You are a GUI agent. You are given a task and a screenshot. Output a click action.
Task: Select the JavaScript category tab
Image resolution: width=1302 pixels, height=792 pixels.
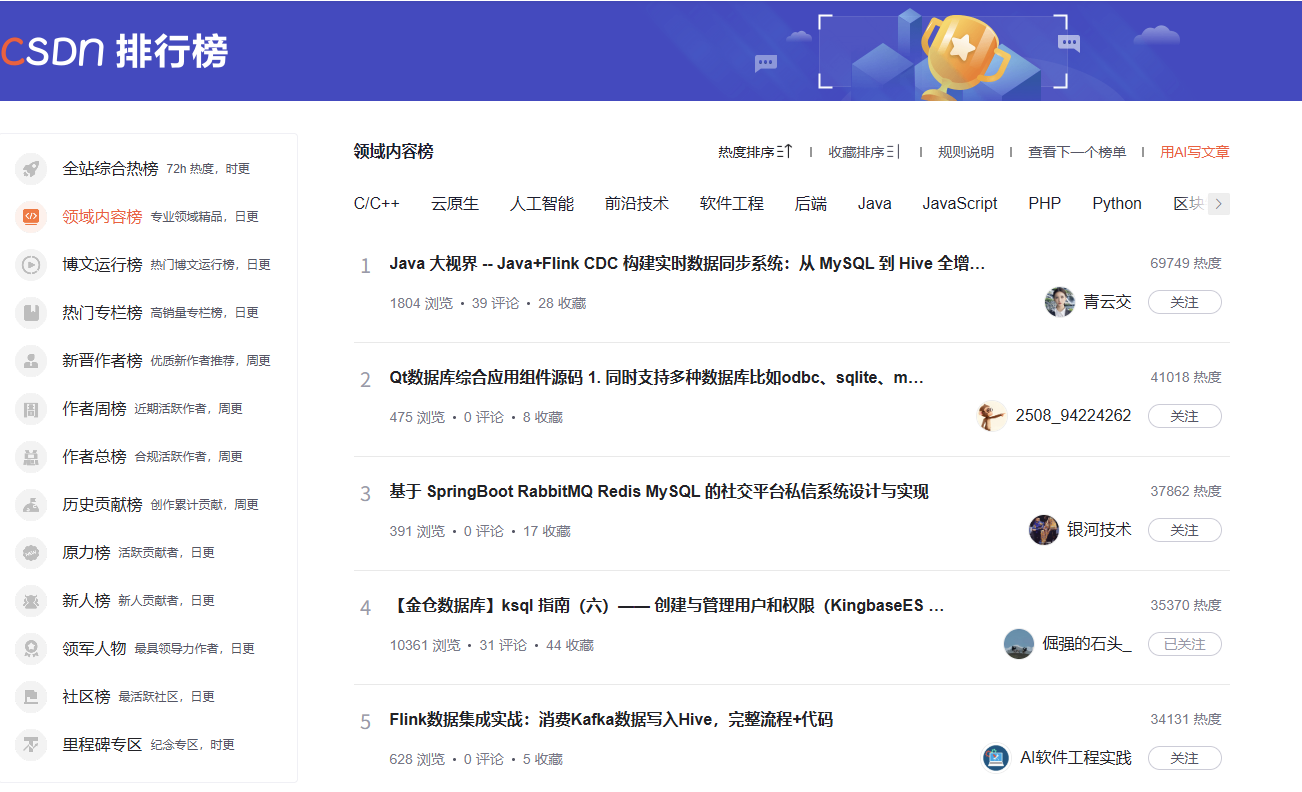[x=960, y=203]
